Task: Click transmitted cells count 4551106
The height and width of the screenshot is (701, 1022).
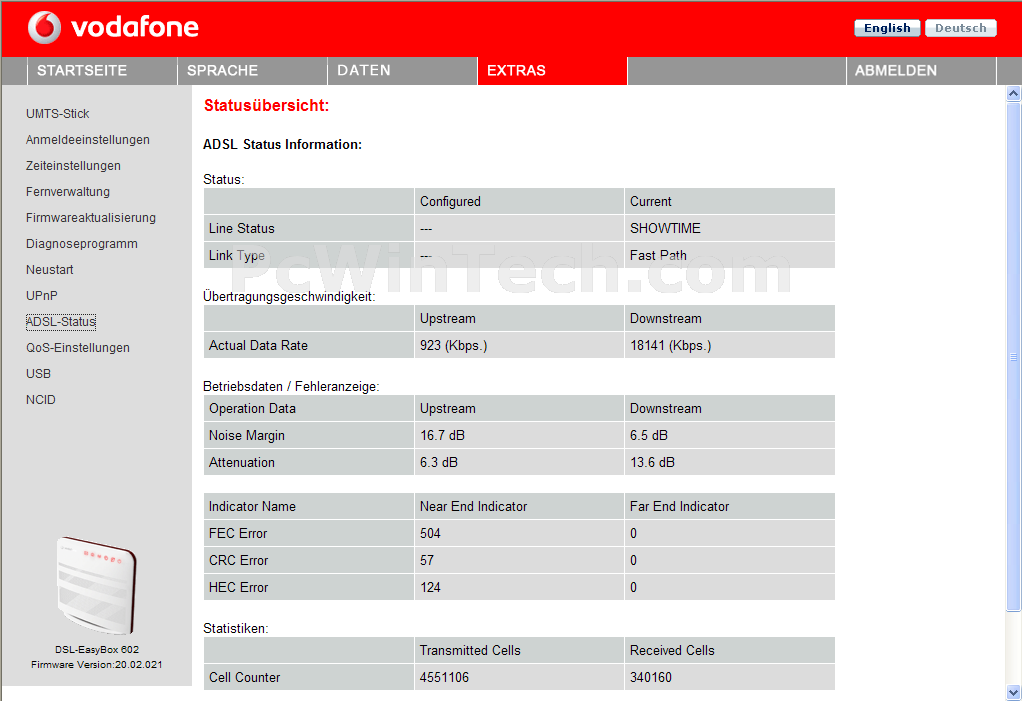Action: coord(445,678)
